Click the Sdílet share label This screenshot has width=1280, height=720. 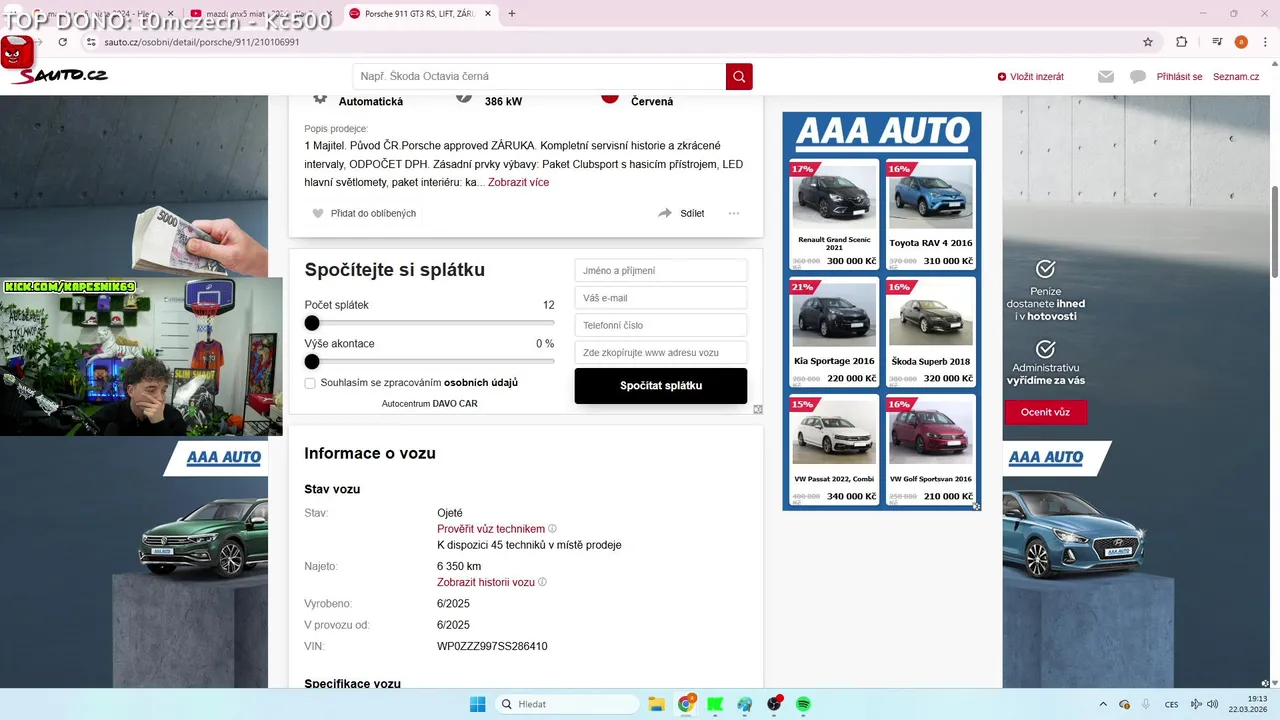pyautogui.click(x=692, y=213)
